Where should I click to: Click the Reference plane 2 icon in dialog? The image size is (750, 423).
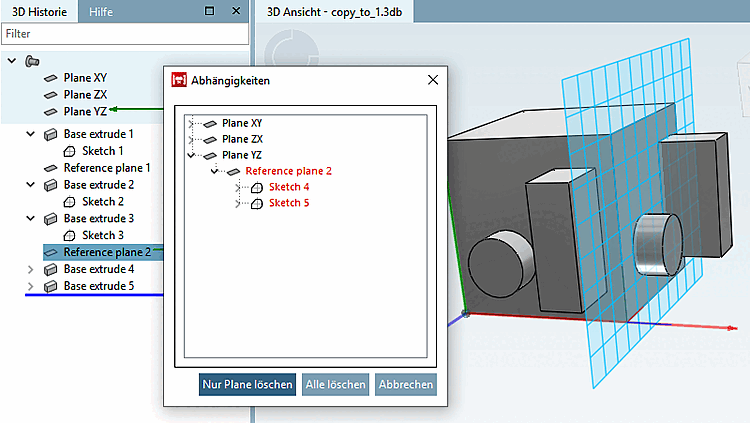point(233,171)
